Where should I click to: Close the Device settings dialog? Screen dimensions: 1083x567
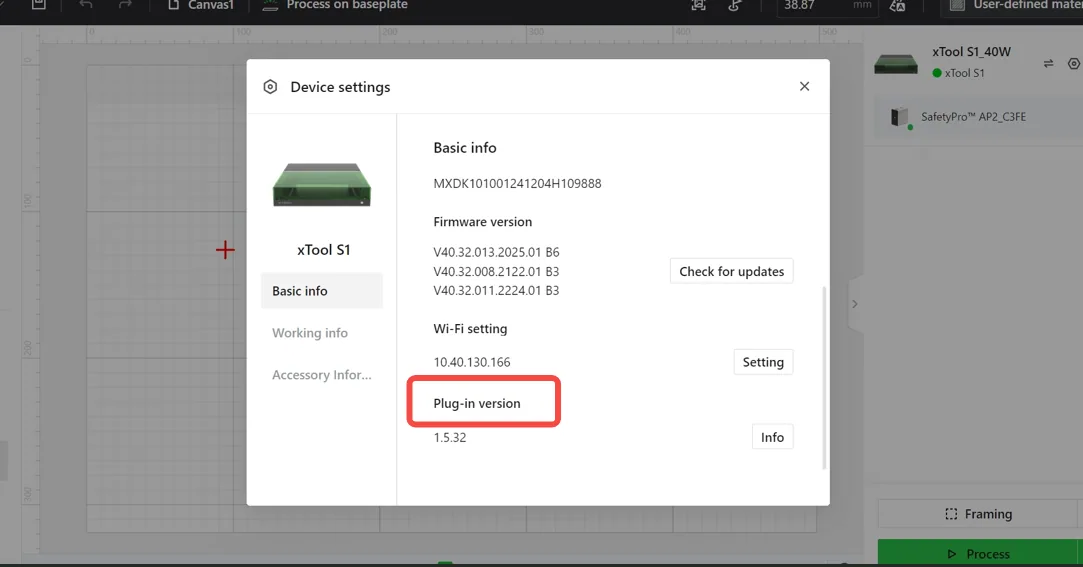click(804, 86)
